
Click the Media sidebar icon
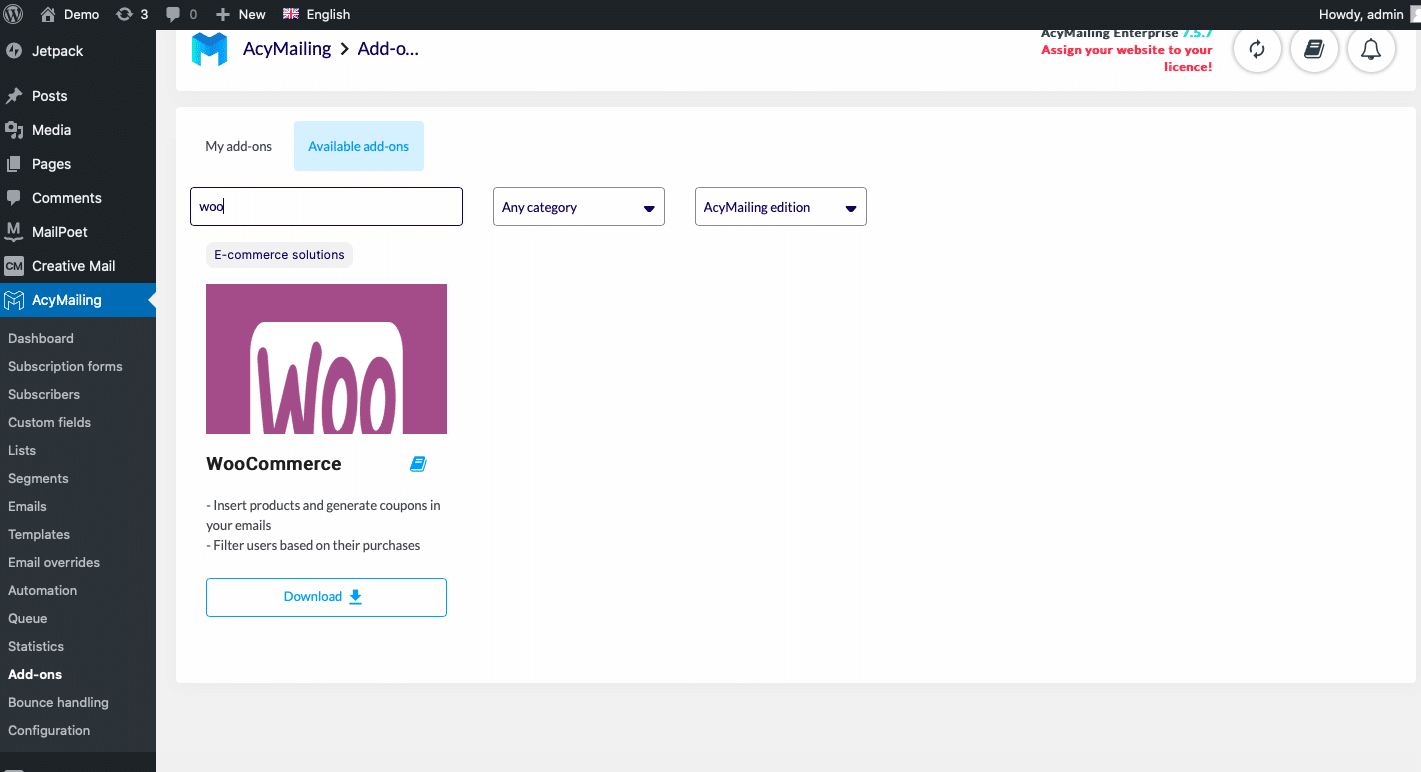pos(14,130)
